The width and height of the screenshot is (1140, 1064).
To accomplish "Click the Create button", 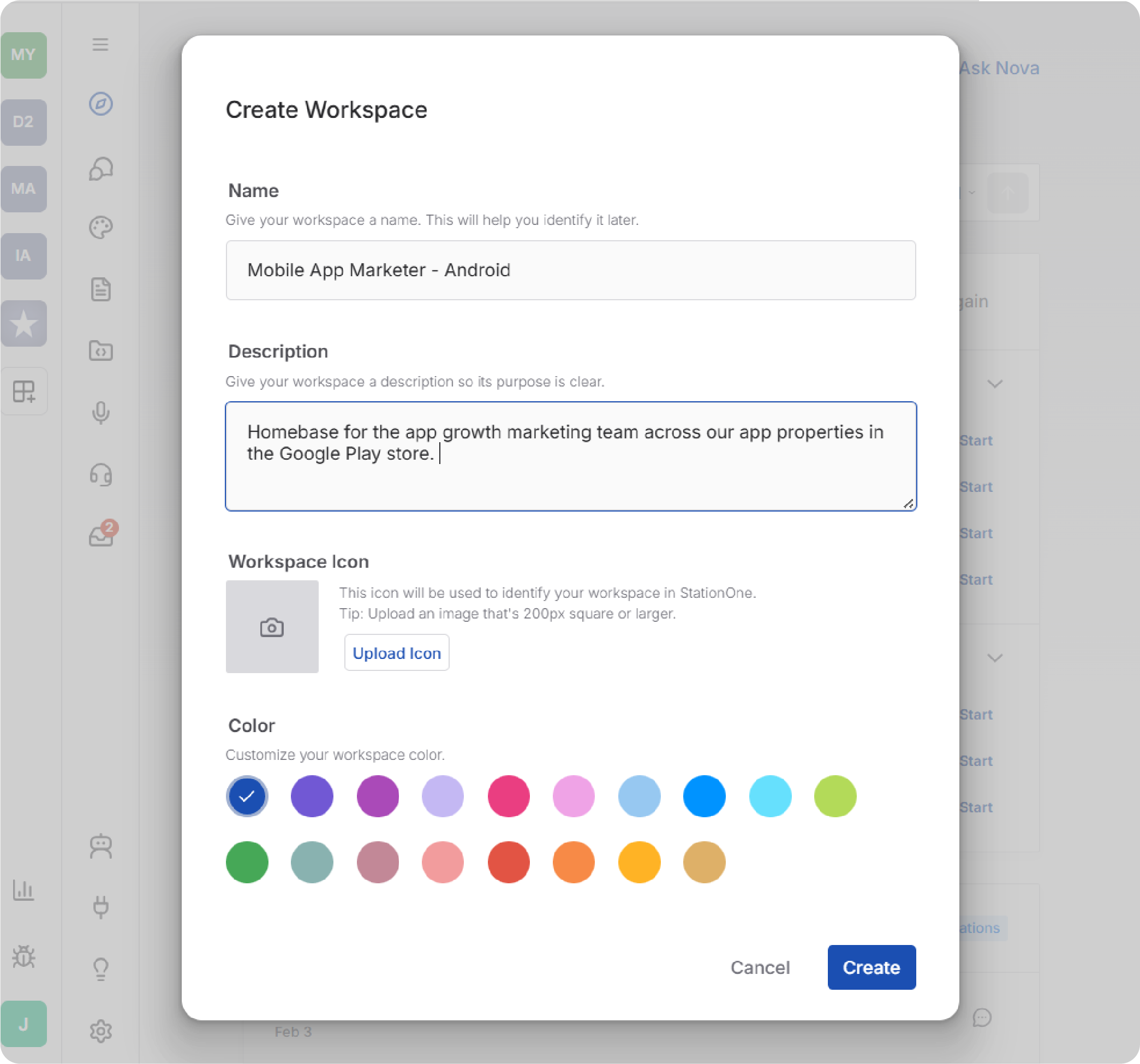I will [871, 967].
